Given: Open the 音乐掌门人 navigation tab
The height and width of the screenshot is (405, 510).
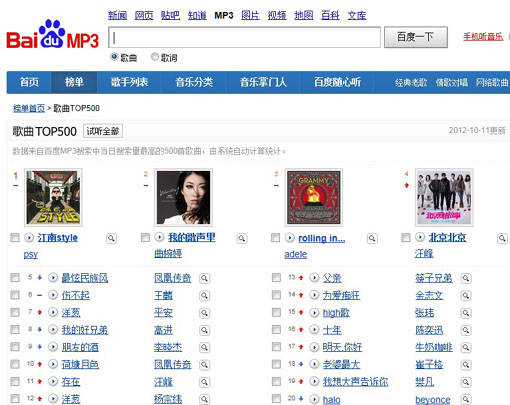Looking at the screenshot, I should (x=263, y=82).
